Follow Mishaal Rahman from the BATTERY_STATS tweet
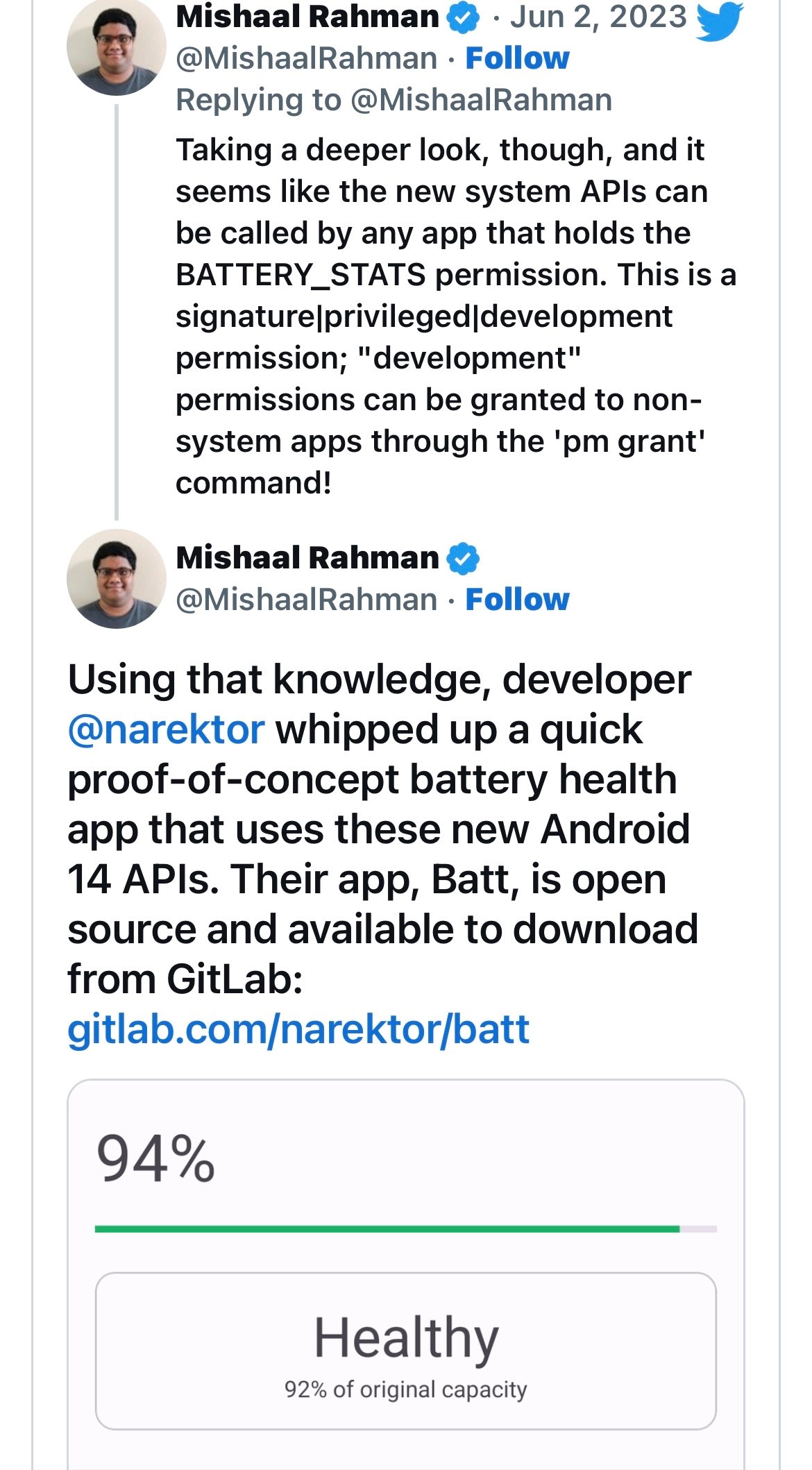The width and height of the screenshot is (812, 1470). point(517,58)
